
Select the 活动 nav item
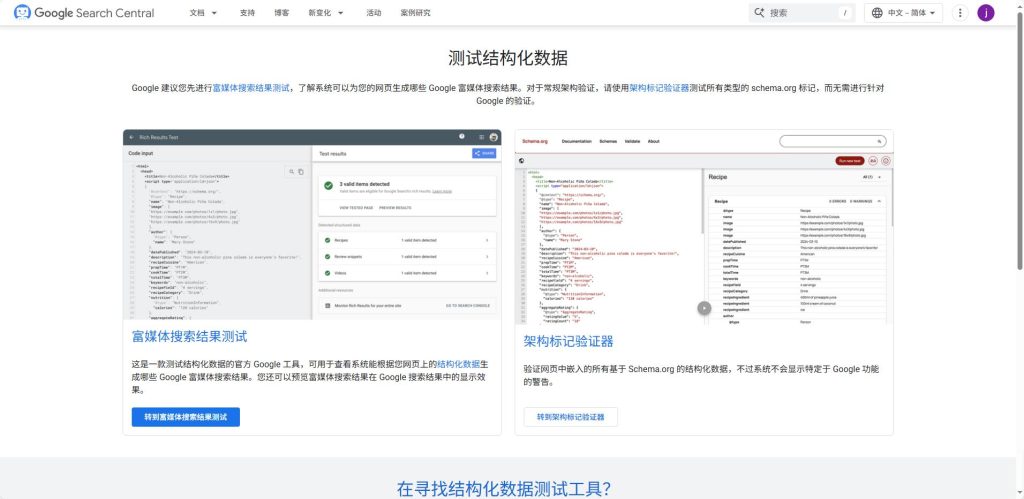tap(374, 13)
